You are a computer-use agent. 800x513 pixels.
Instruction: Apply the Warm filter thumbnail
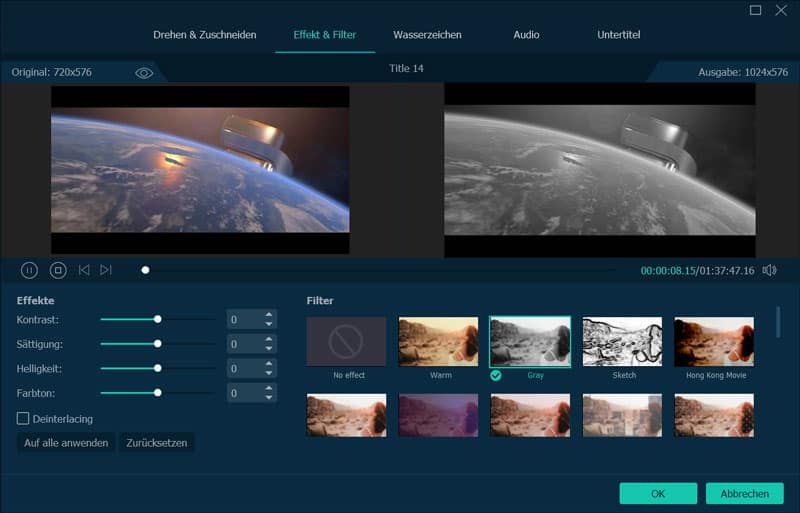438,341
